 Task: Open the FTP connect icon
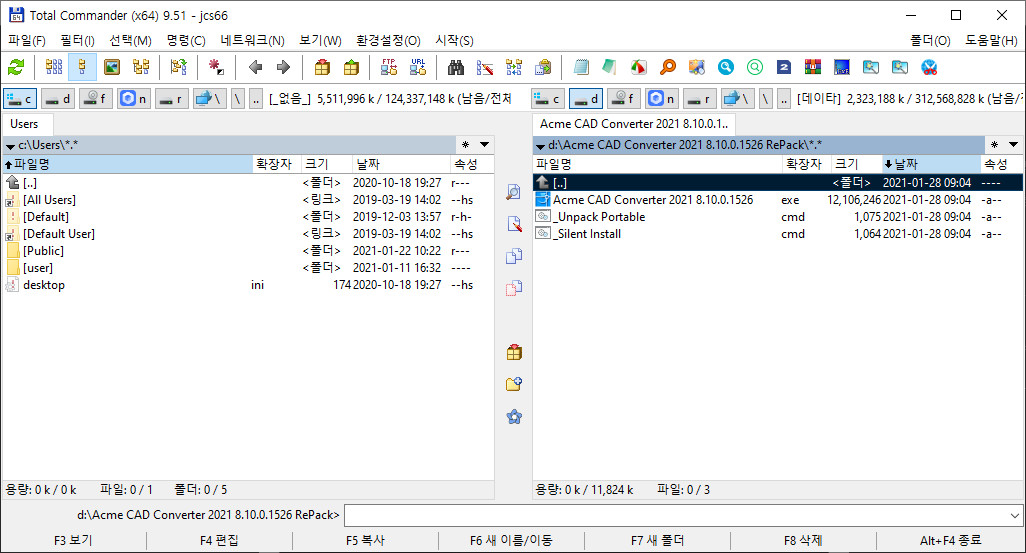[x=389, y=67]
